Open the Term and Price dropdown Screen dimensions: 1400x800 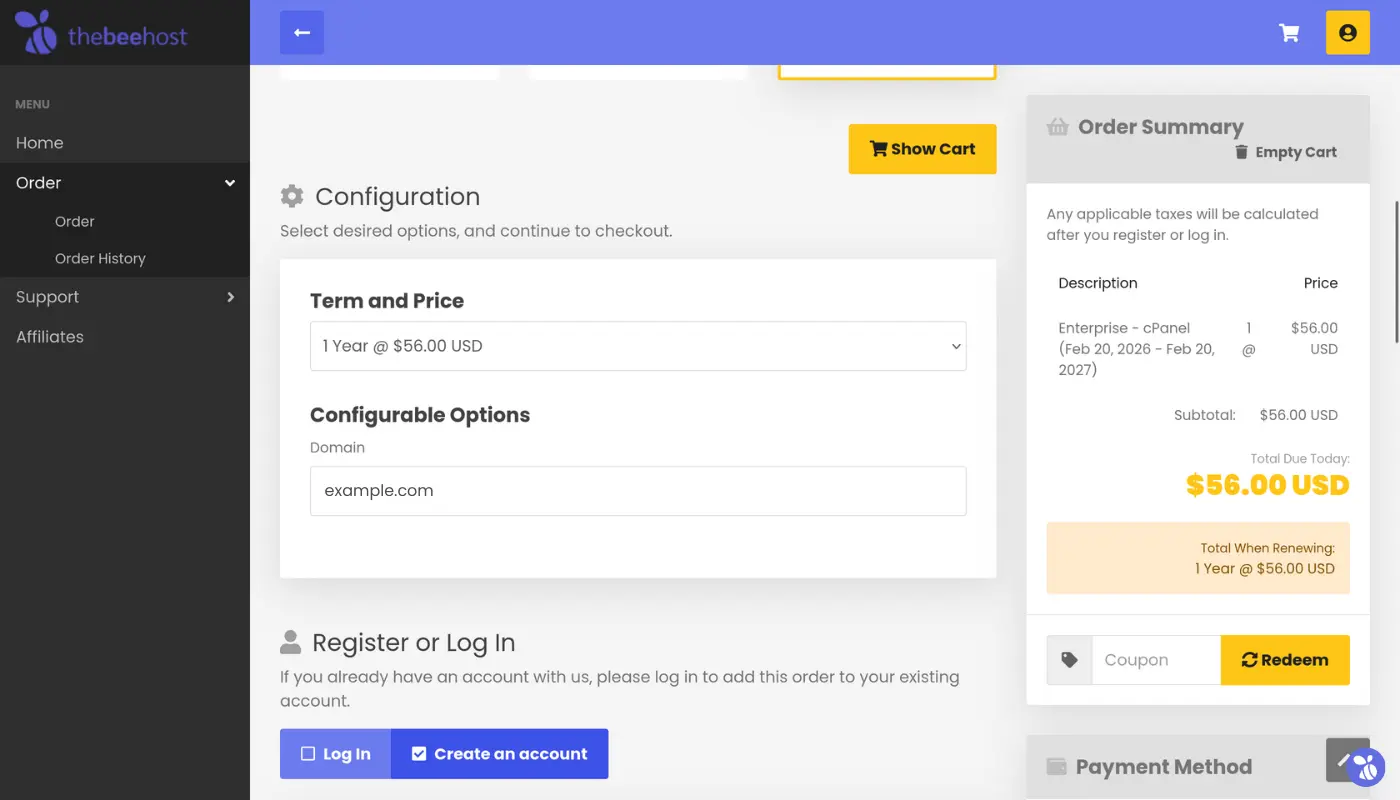(638, 346)
